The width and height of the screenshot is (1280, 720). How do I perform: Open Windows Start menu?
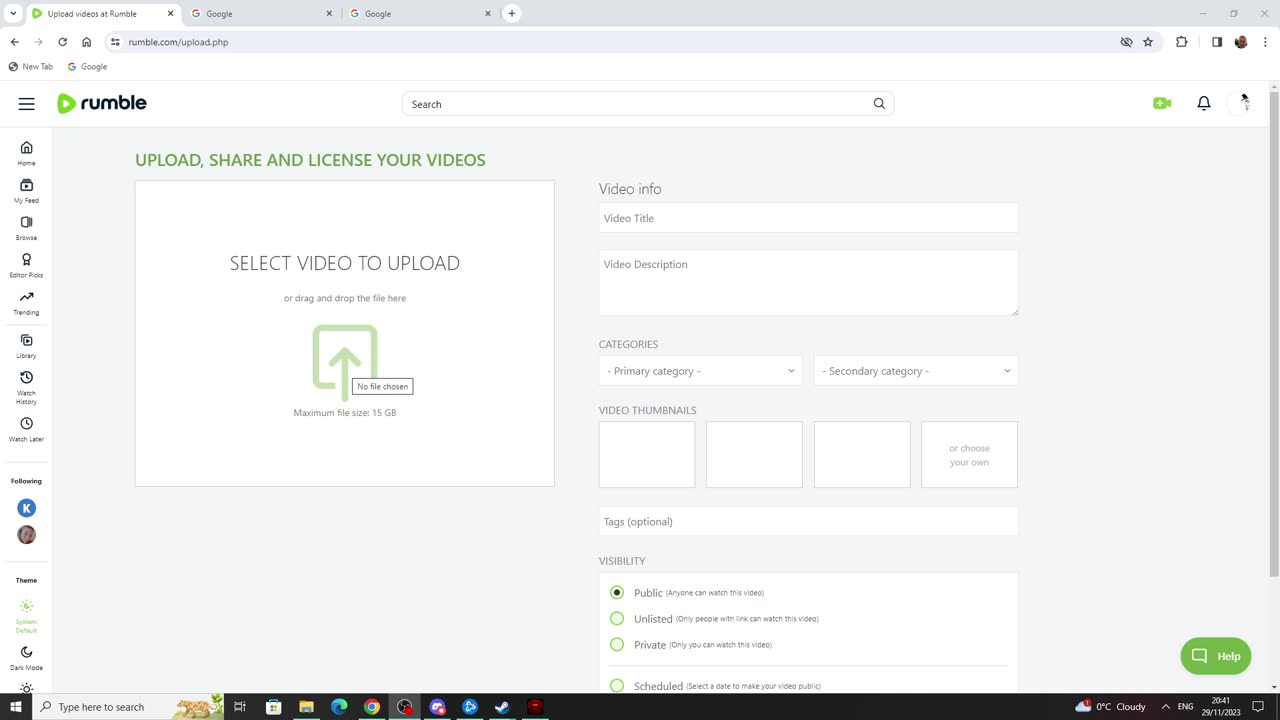tap(15, 707)
